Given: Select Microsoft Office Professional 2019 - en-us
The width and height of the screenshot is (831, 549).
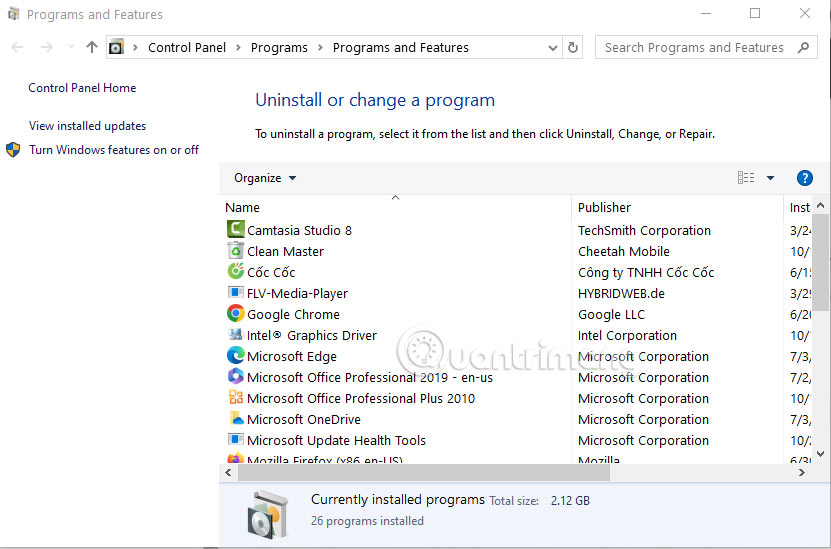Looking at the screenshot, I should (370, 377).
